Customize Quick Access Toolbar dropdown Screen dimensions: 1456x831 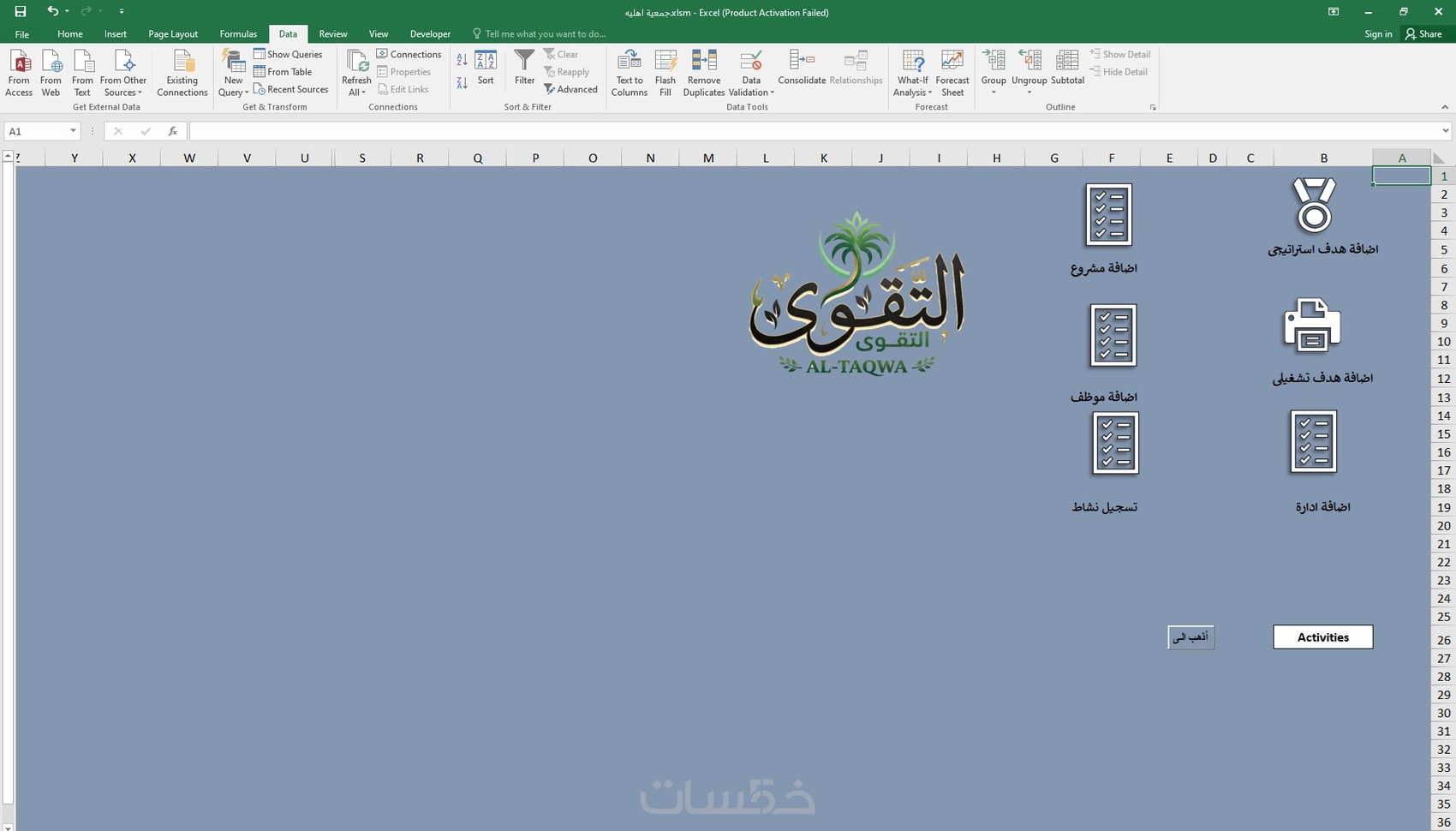point(122,11)
